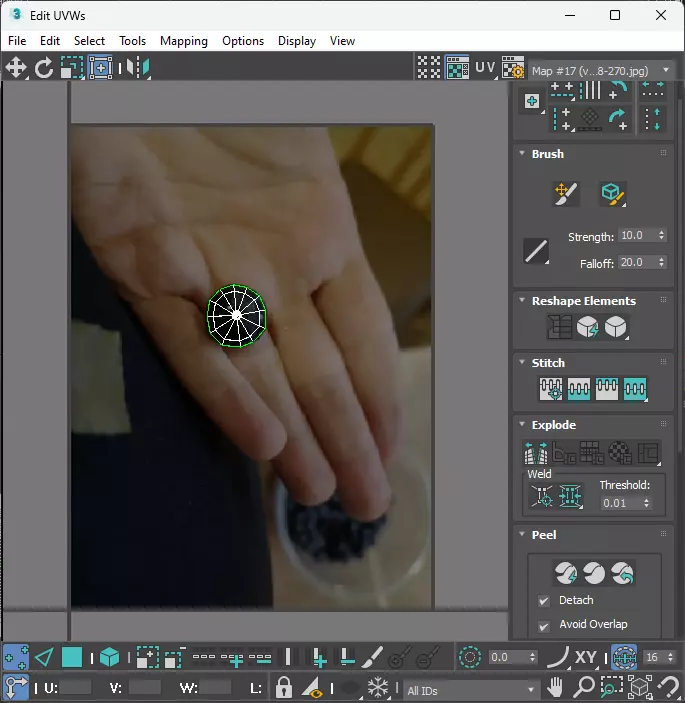The image size is (685, 703).
Task: Collapse the Reshape Elements rollout
Action: 522,300
